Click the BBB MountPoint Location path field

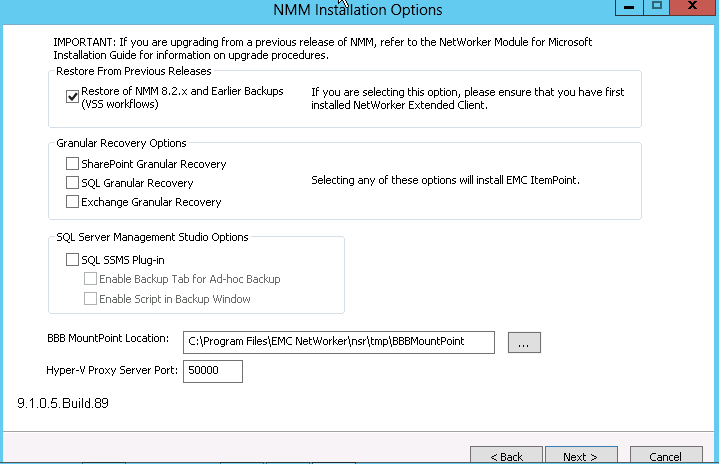pos(339,342)
